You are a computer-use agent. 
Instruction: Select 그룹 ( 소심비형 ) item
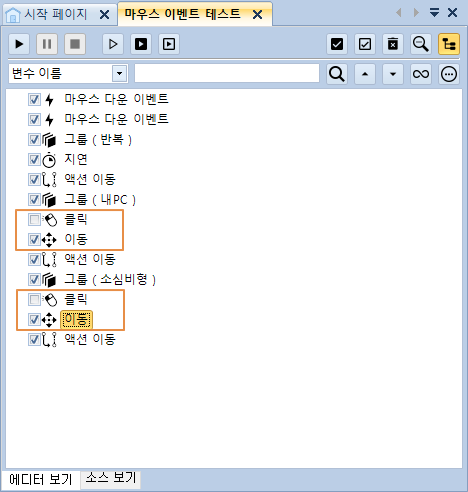(x=110, y=279)
